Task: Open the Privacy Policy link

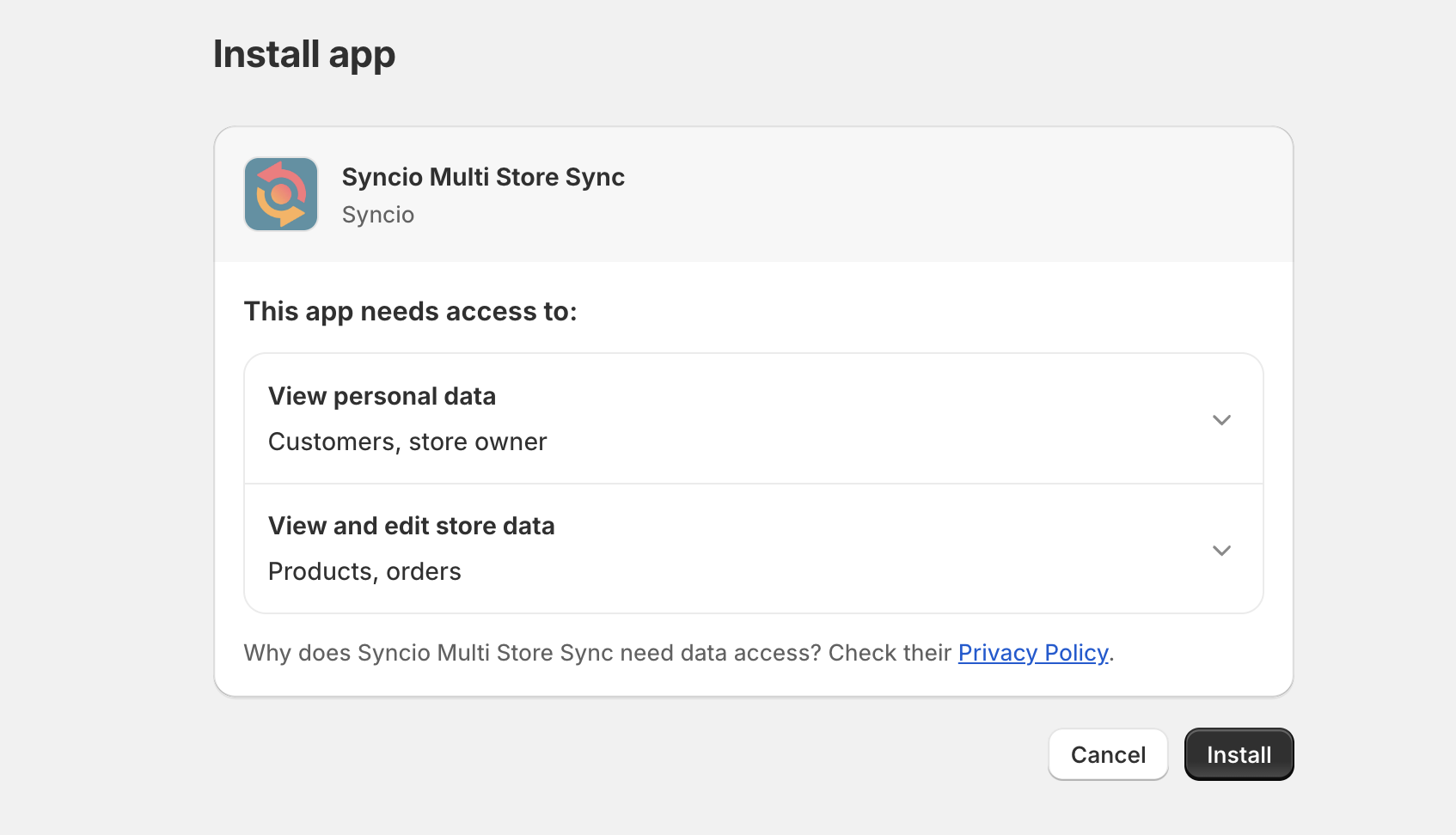Action: click(1033, 653)
